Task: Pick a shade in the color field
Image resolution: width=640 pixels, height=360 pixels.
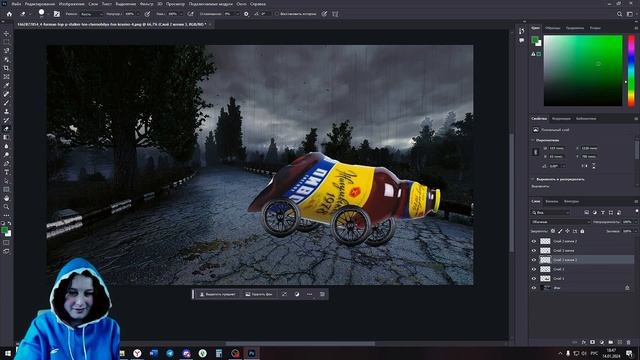Action: point(583,71)
